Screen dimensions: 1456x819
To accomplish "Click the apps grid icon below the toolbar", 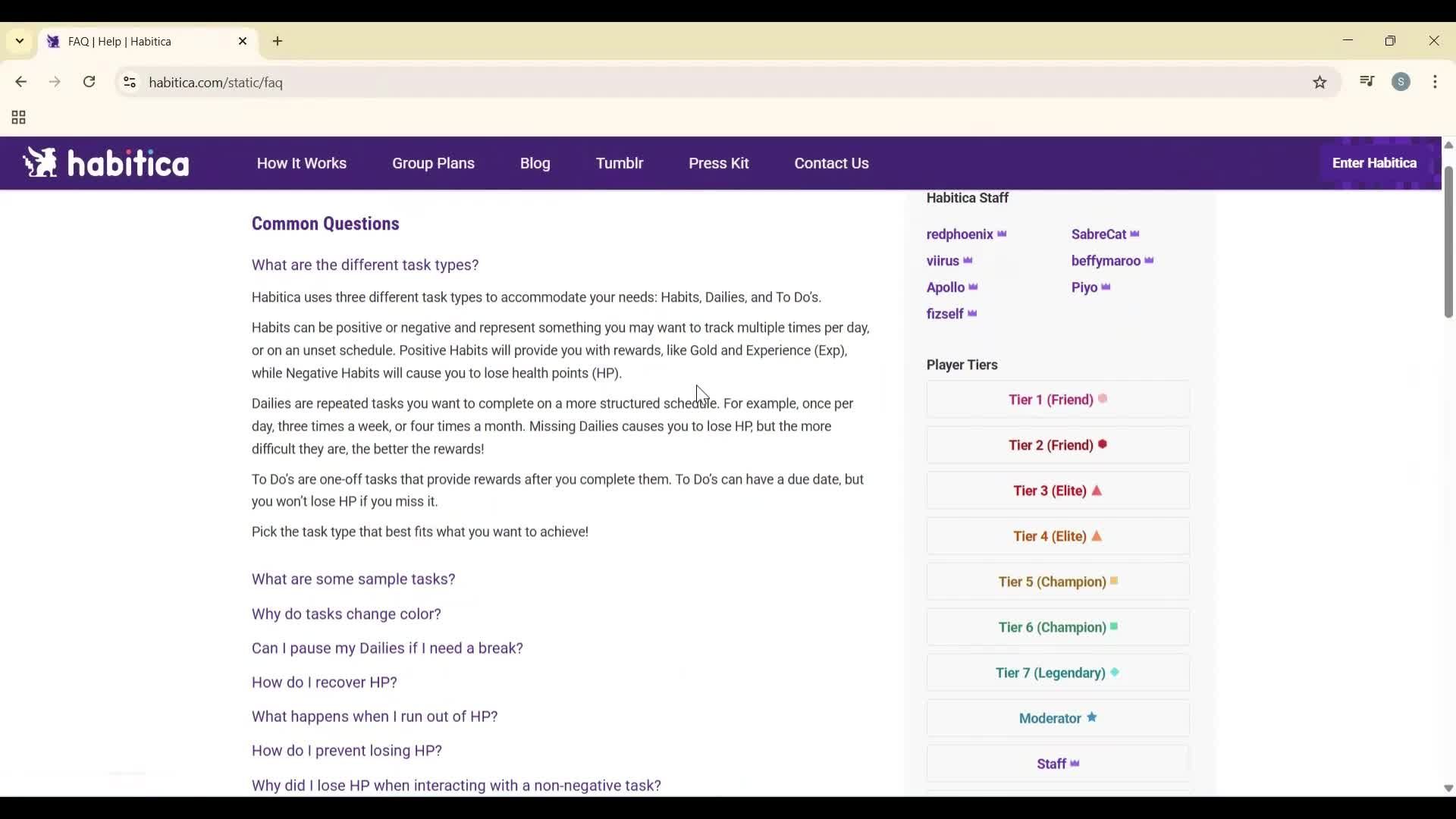I will (17, 118).
